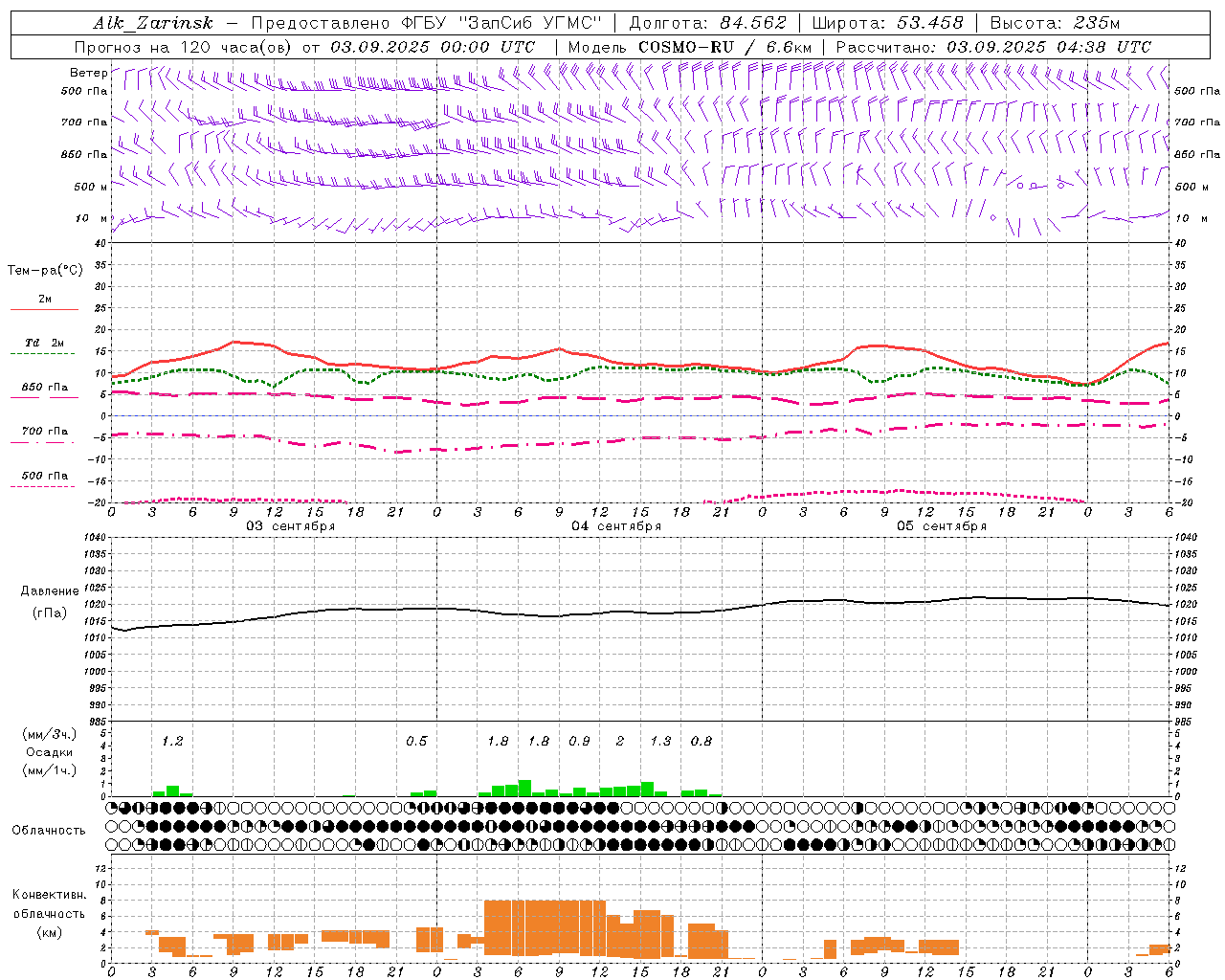The height and width of the screenshot is (980, 1225).
Task: Click the 1.3 precipitation total value
Action: (660, 742)
